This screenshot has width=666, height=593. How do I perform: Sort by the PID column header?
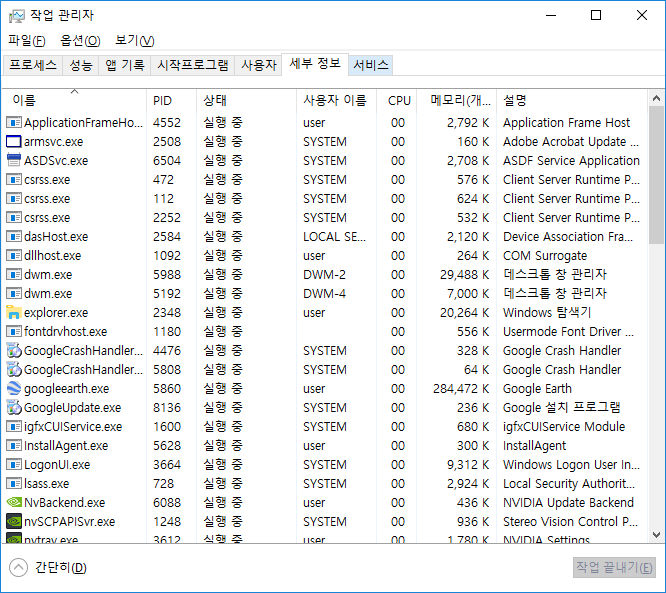pos(172,100)
